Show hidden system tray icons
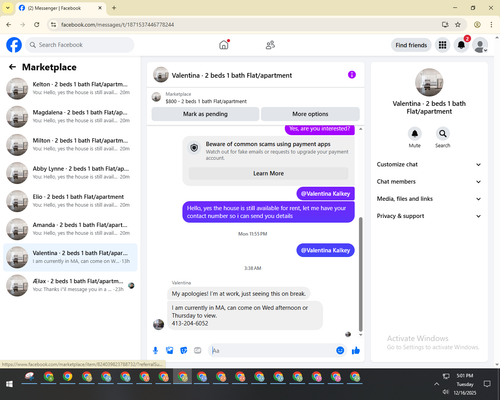 click(436, 384)
